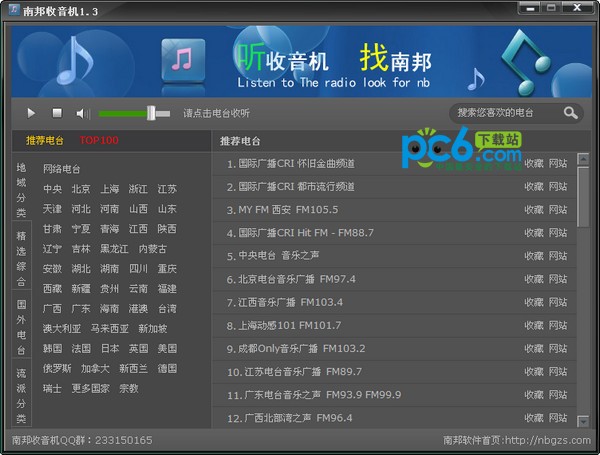The height and width of the screenshot is (455, 600).
Task: Choose the 重庆 region
Action: tap(167, 269)
